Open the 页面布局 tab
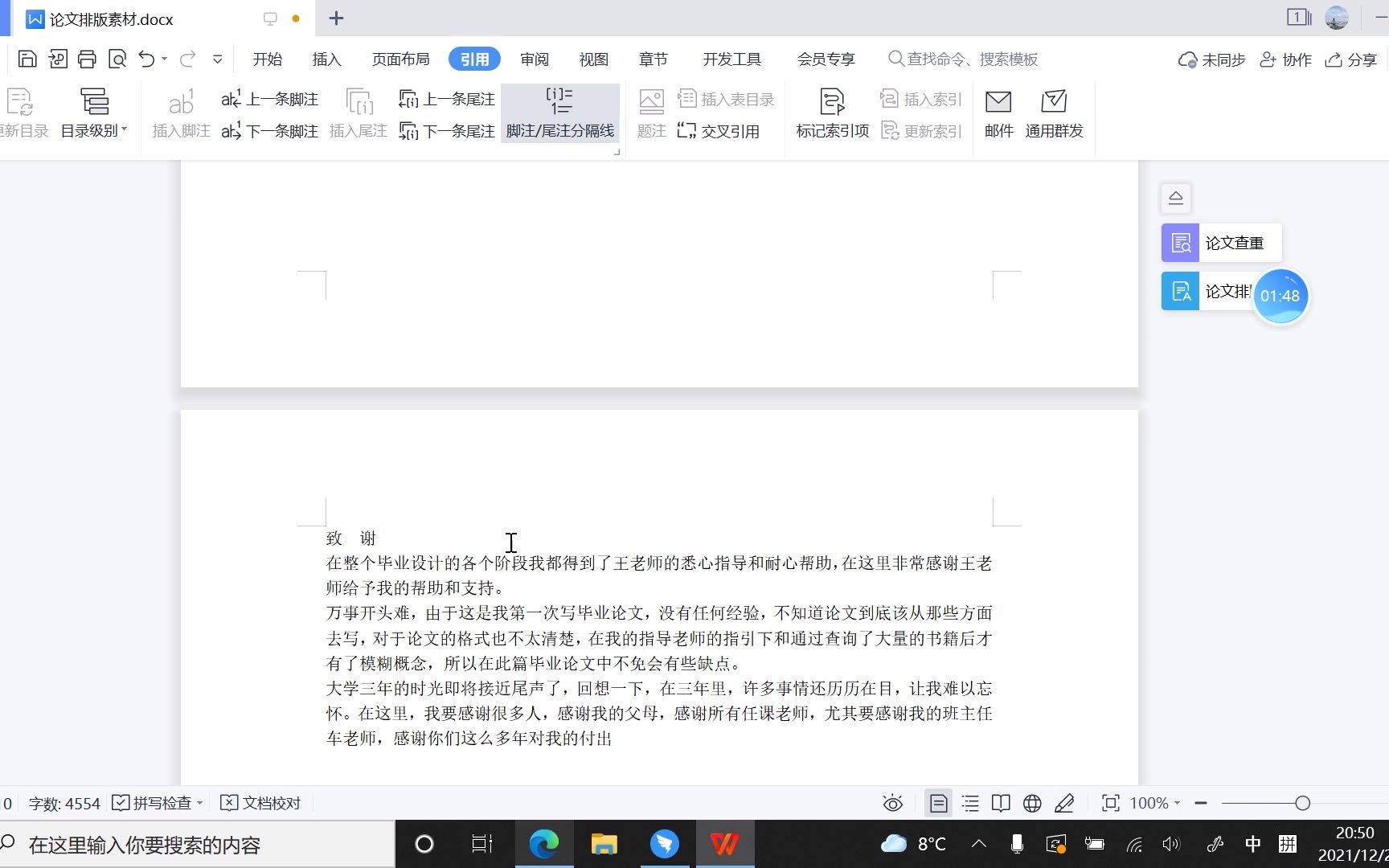Image resolution: width=1389 pixels, height=868 pixels. tap(400, 59)
